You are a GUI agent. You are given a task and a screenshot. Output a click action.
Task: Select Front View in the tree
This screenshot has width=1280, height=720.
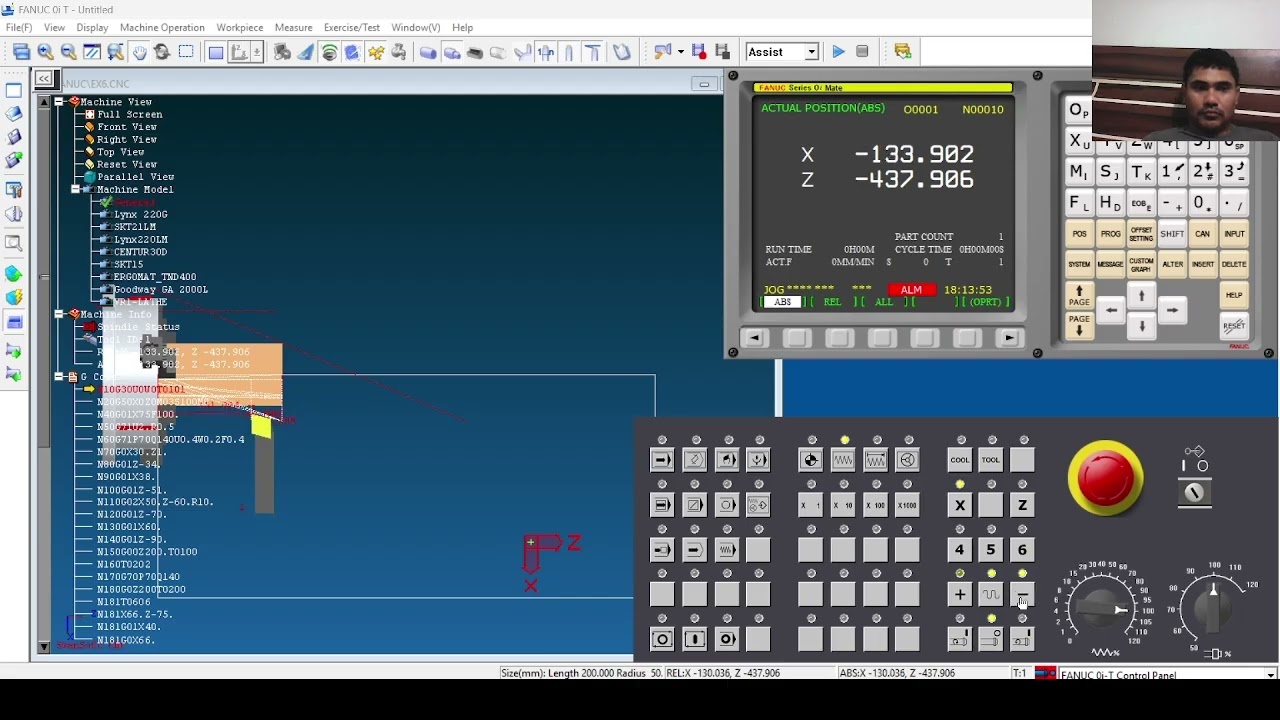point(127,127)
